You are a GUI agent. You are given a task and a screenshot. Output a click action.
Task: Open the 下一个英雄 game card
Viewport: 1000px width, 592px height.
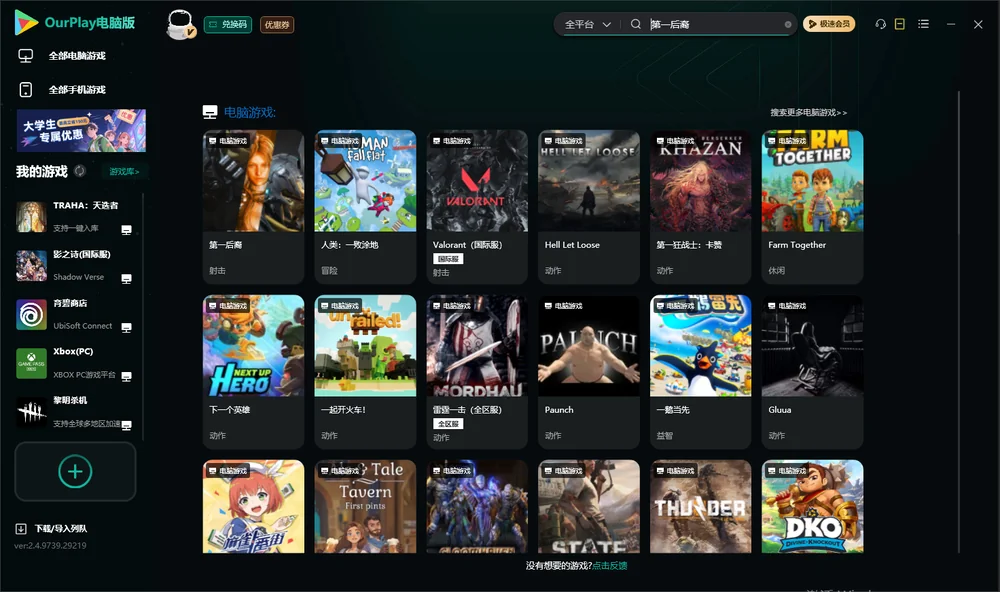coord(253,372)
